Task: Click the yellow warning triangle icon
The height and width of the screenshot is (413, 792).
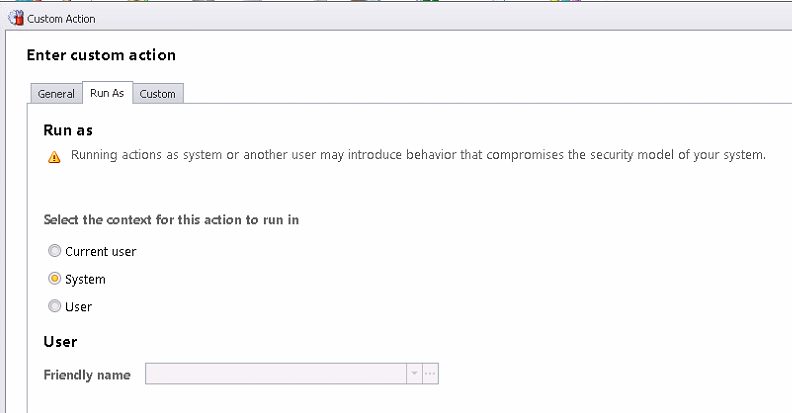Action: click(54, 157)
